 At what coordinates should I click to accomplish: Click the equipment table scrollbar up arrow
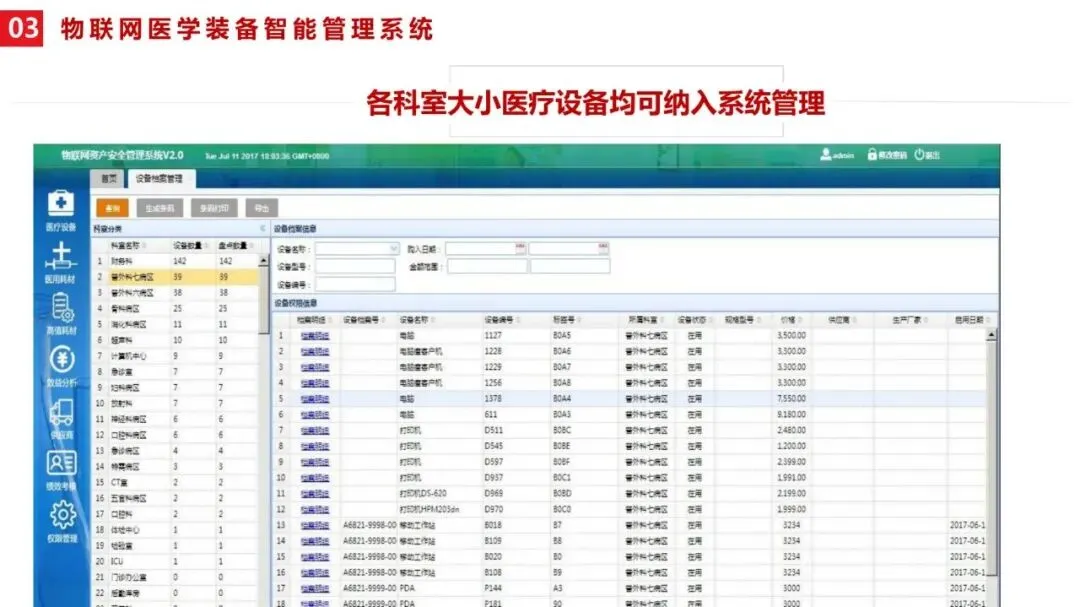991,336
